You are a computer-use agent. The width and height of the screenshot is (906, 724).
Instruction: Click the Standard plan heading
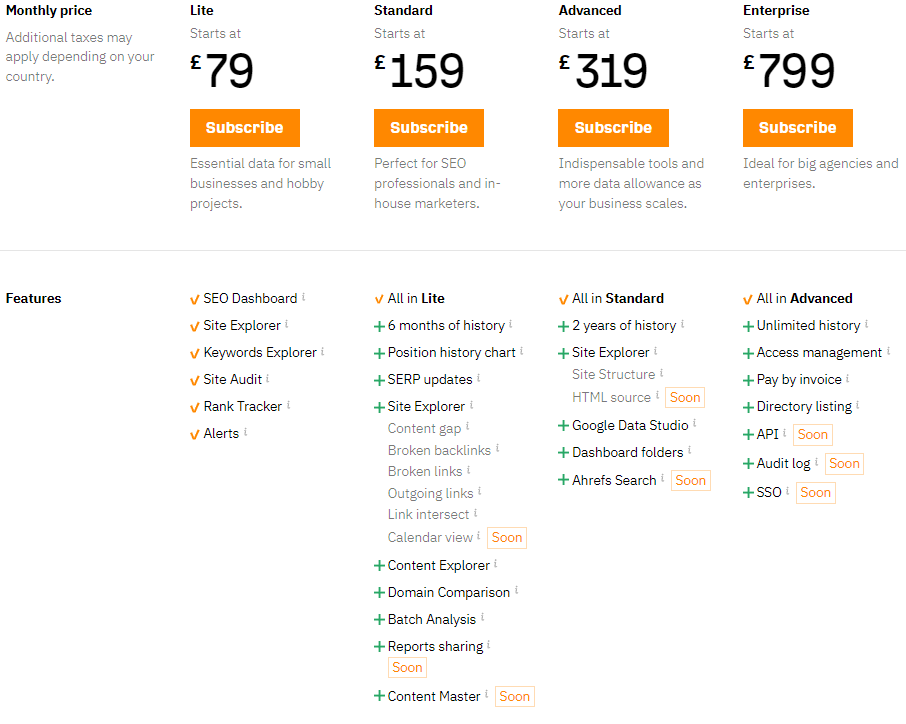click(403, 10)
